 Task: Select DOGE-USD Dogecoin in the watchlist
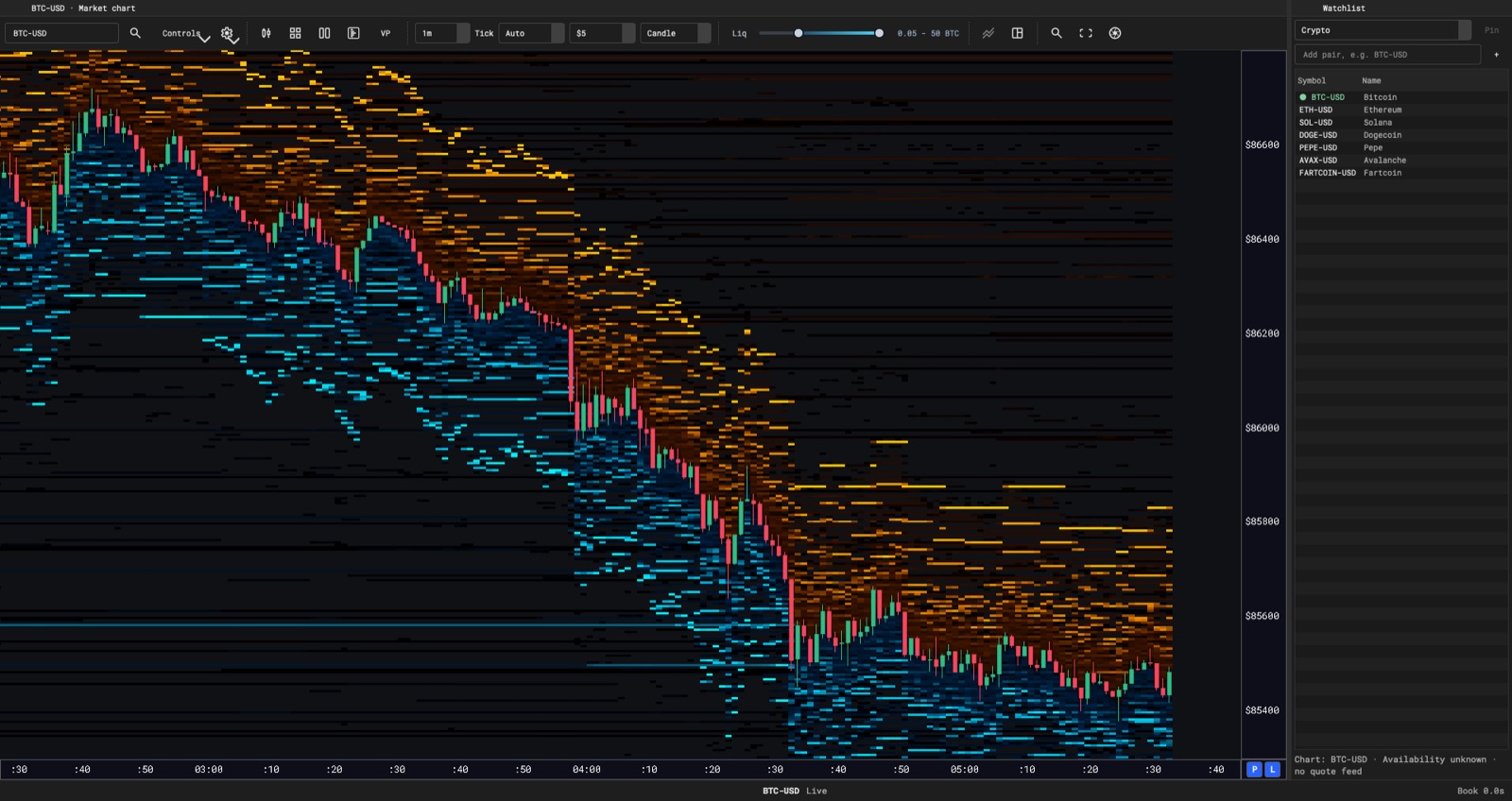1400,135
